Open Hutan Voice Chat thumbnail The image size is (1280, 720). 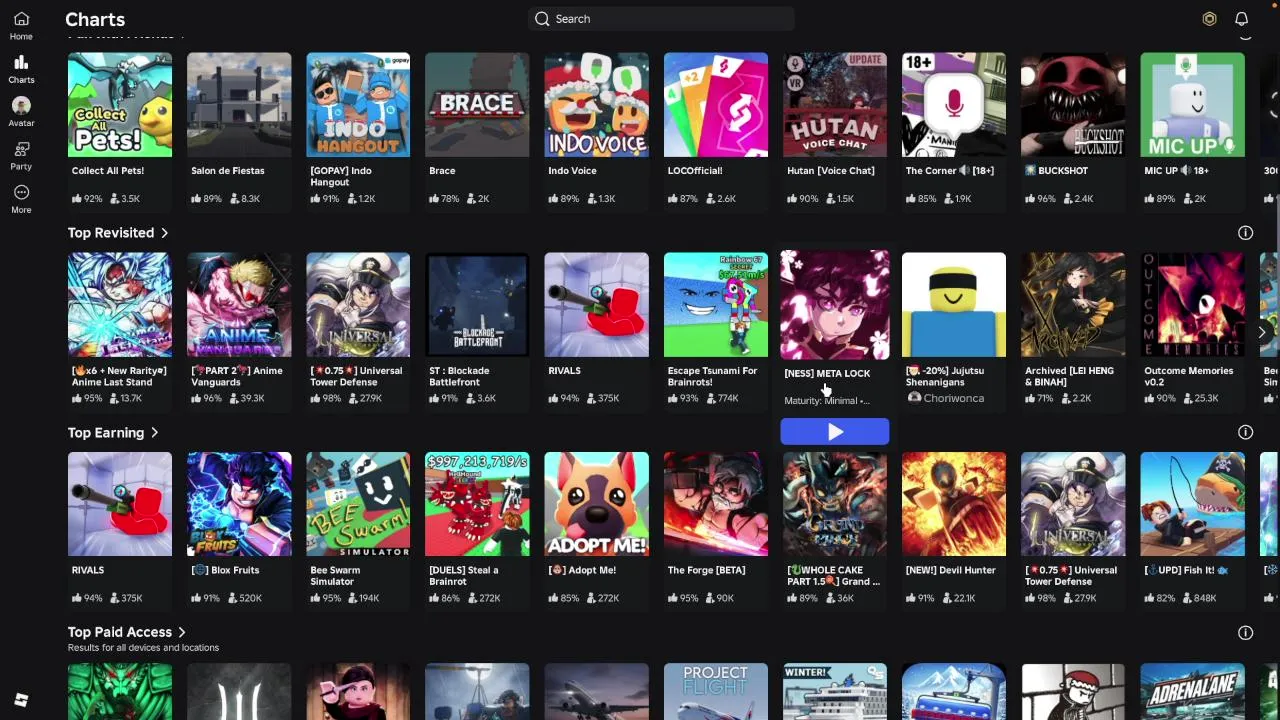[835, 105]
